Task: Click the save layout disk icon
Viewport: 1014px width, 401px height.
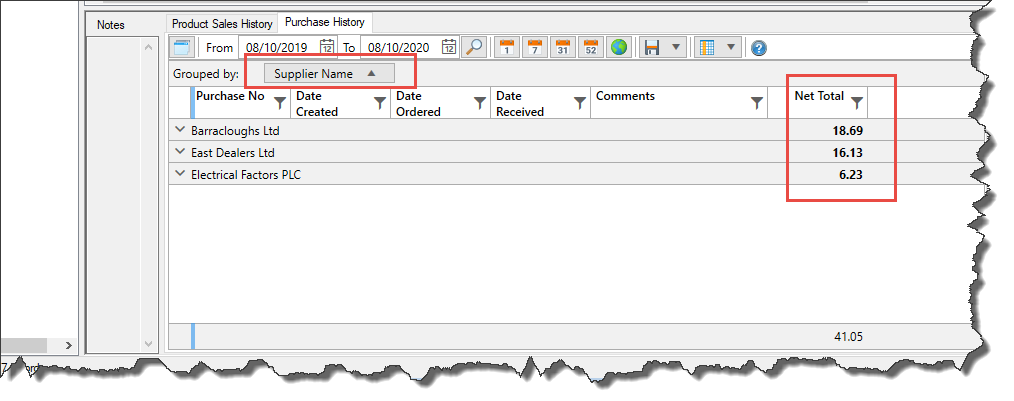Action: click(x=653, y=47)
